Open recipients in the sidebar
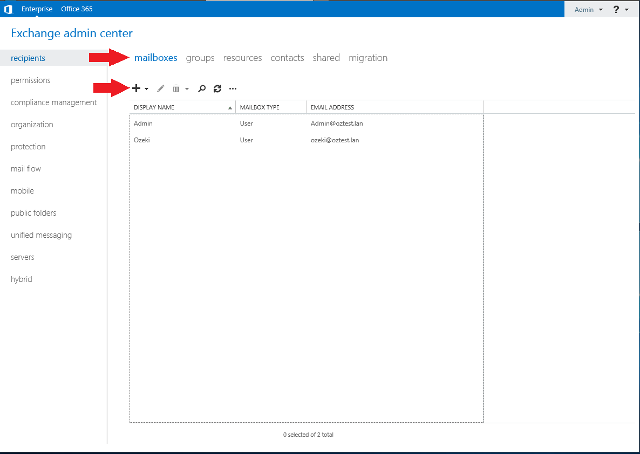 click(28, 58)
